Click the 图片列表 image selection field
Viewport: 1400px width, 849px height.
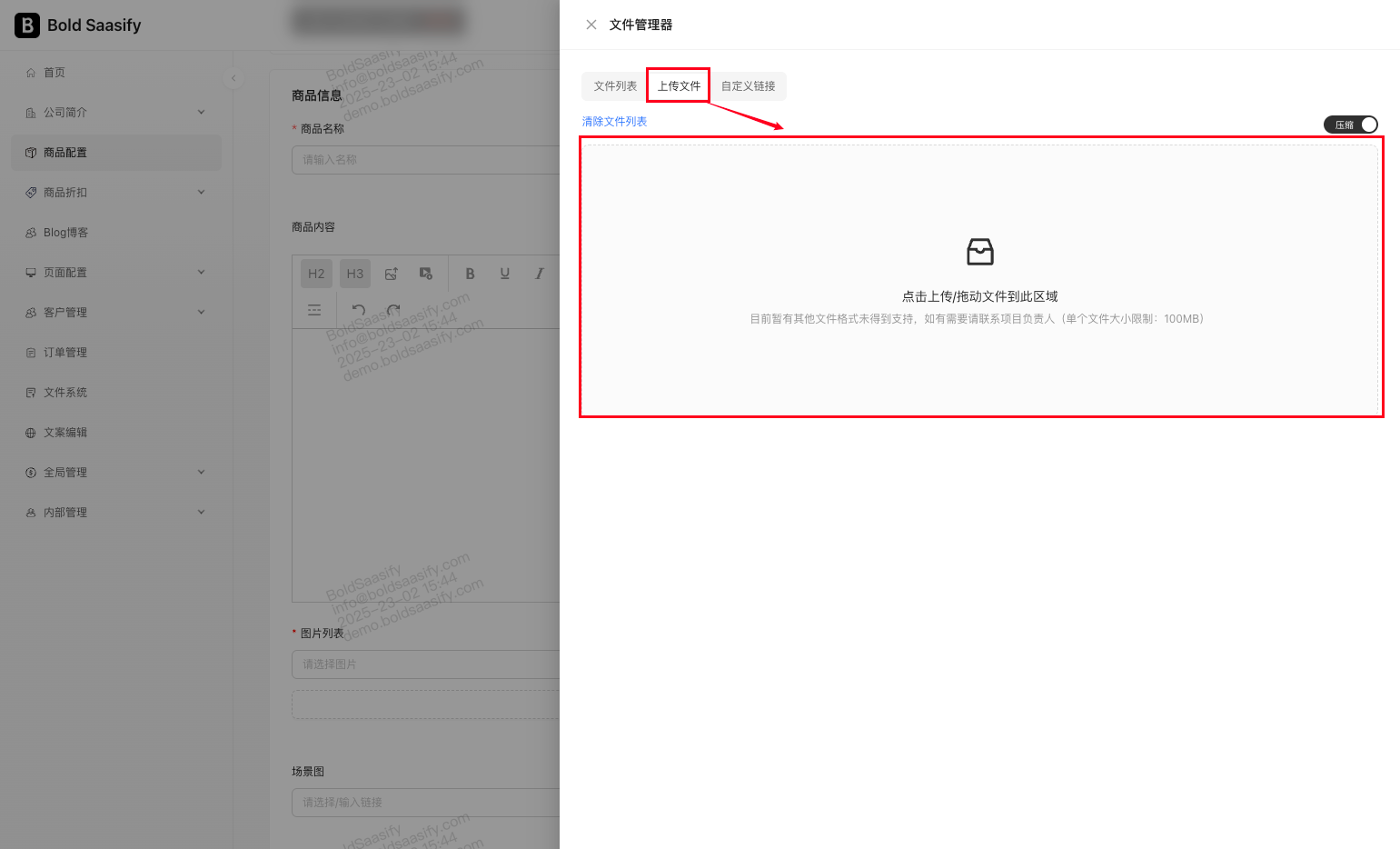coord(425,664)
